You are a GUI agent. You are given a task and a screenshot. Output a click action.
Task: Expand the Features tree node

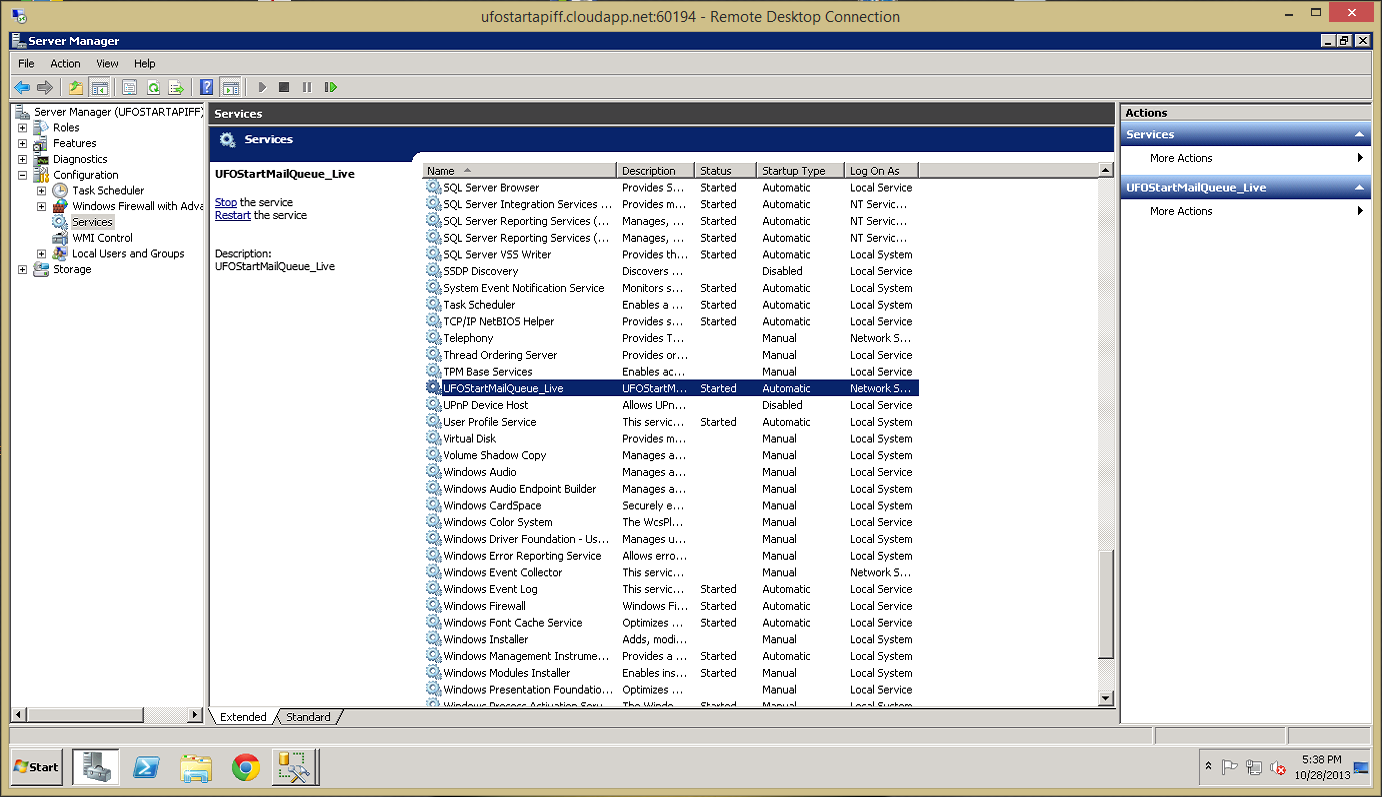point(23,143)
